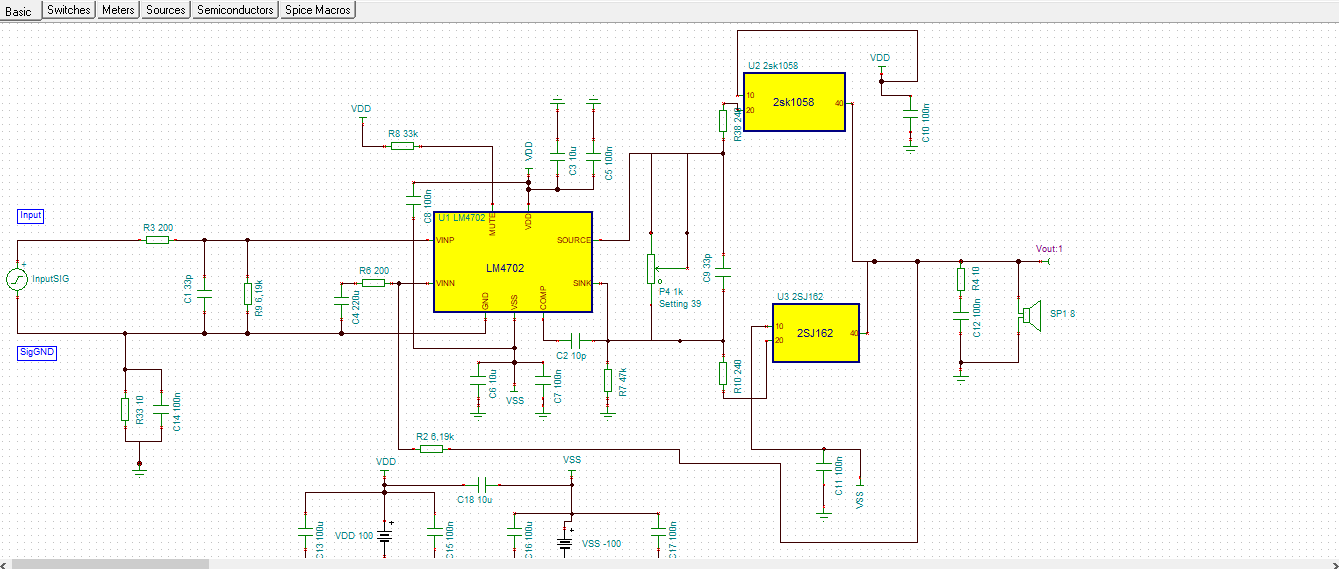The width and height of the screenshot is (1339, 569).
Task: Select resistor R38 at 2sk1058 gate
Action: click(723, 121)
